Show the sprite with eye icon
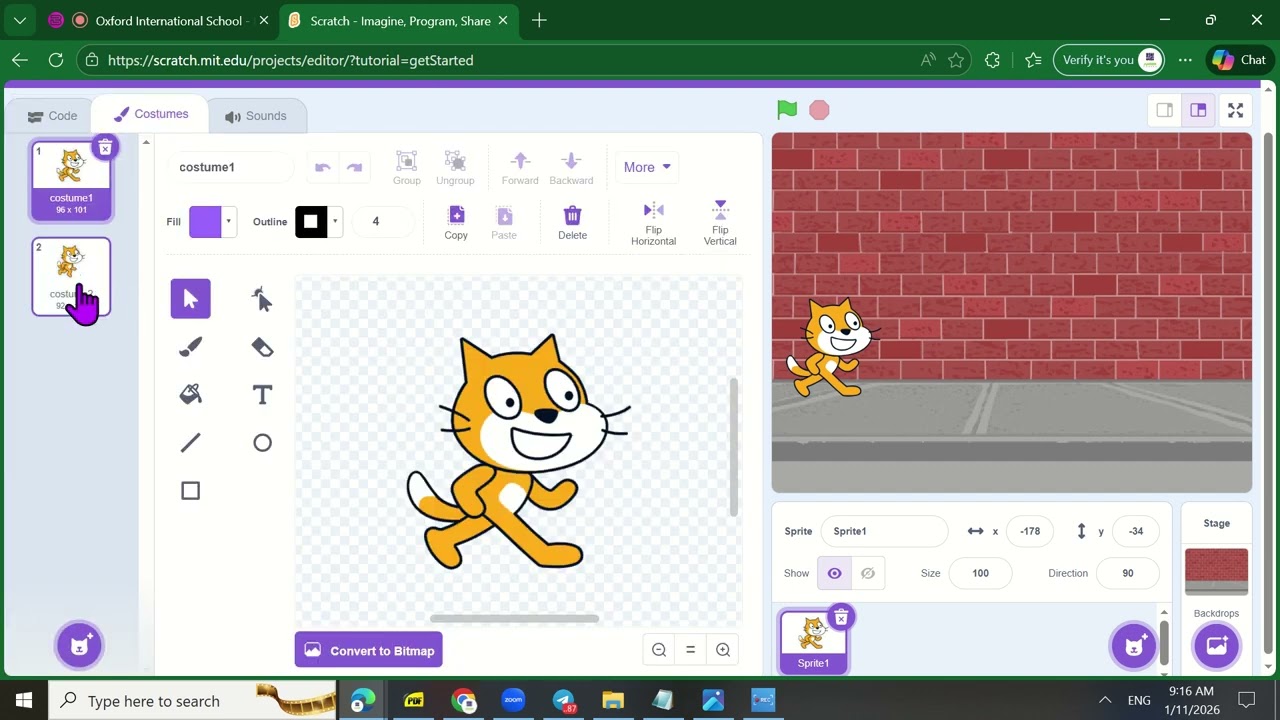This screenshot has width=1280, height=720. 834,573
